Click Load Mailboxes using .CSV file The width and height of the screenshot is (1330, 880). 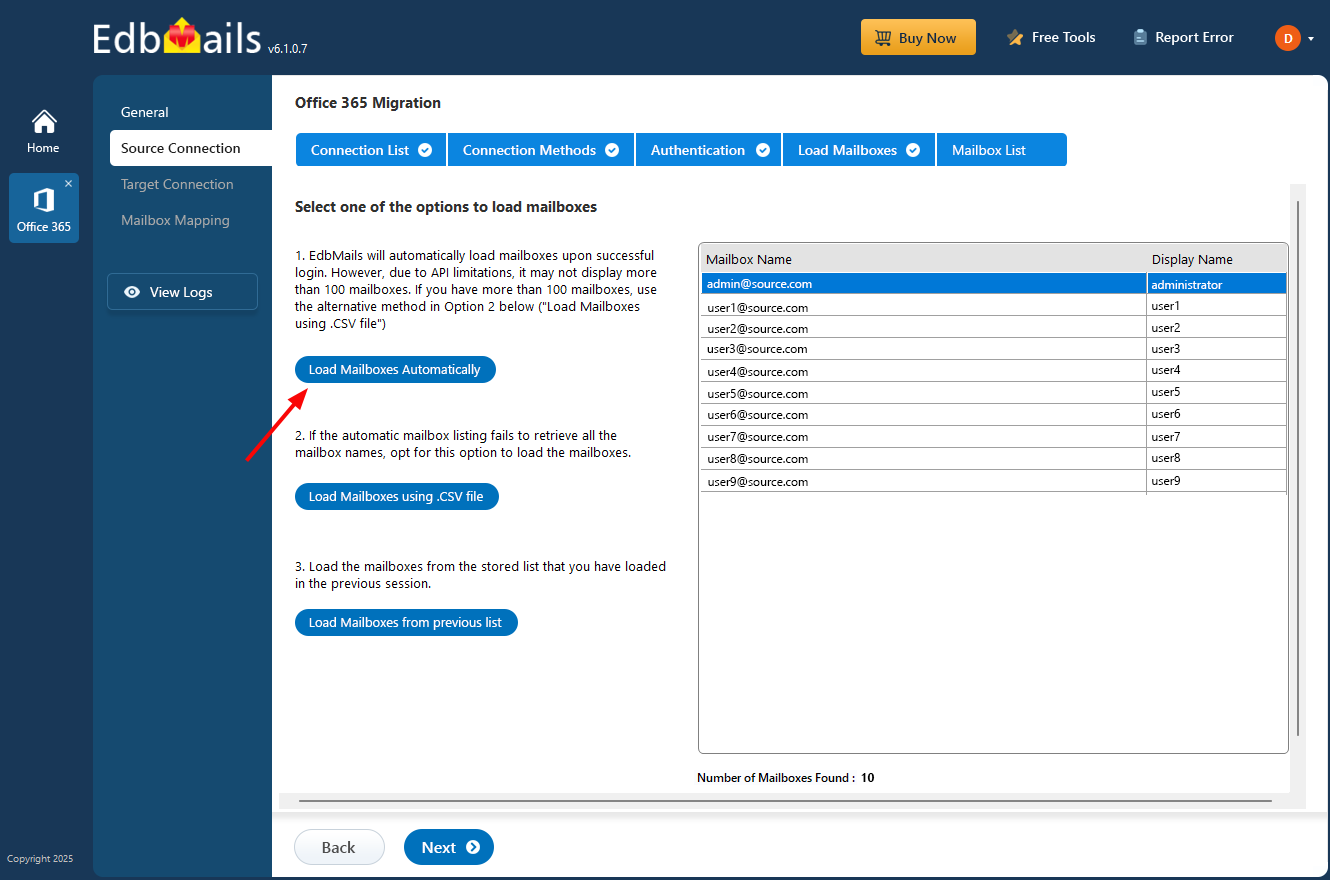tap(397, 496)
